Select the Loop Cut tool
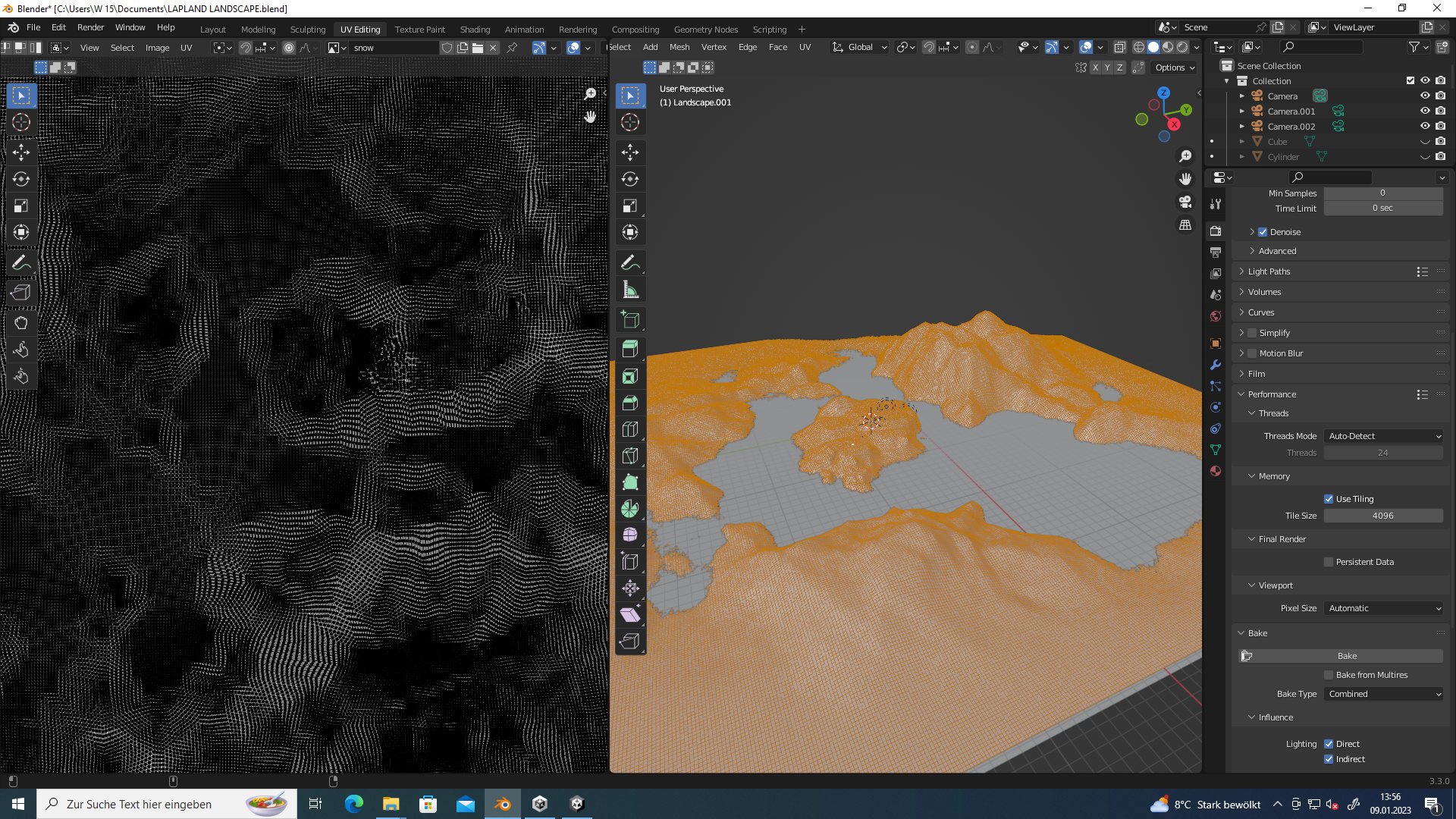 pos(630,429)
